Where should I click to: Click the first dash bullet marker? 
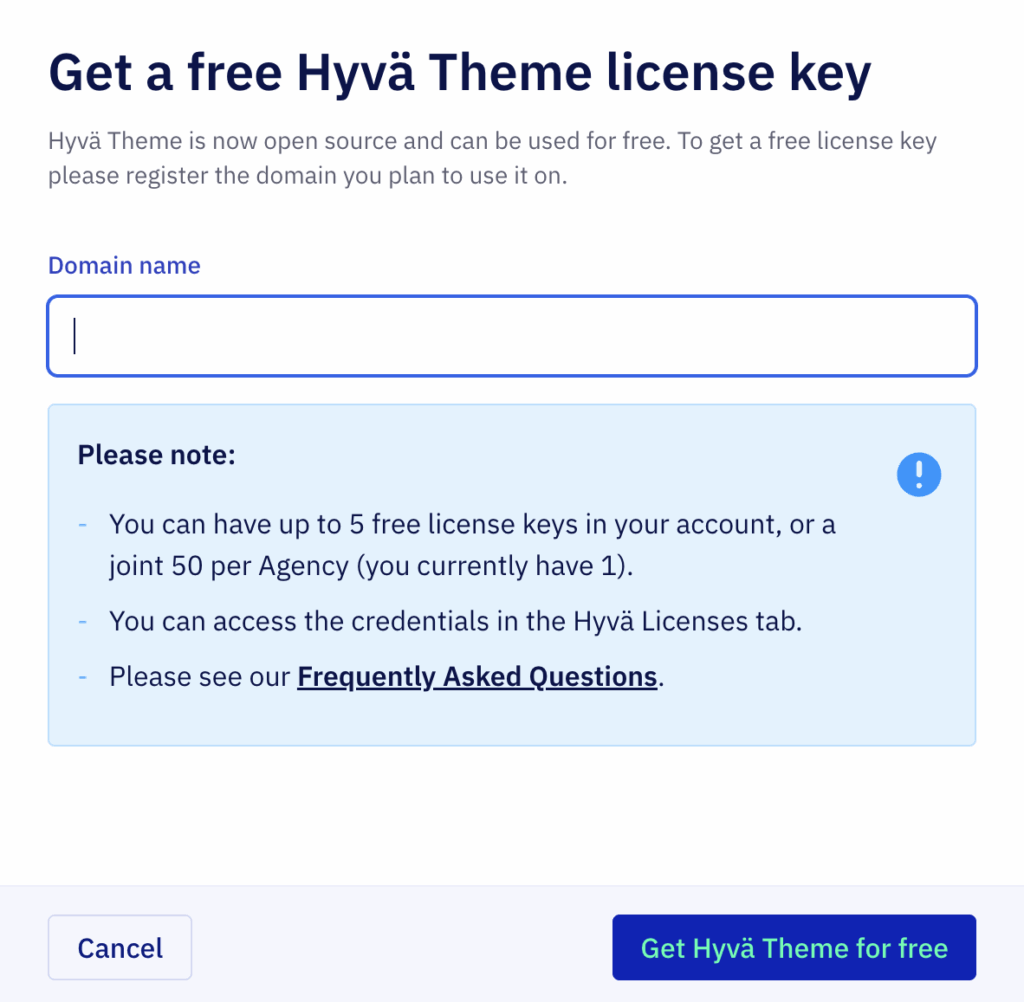pyautogui.click(x=82, y=524)
